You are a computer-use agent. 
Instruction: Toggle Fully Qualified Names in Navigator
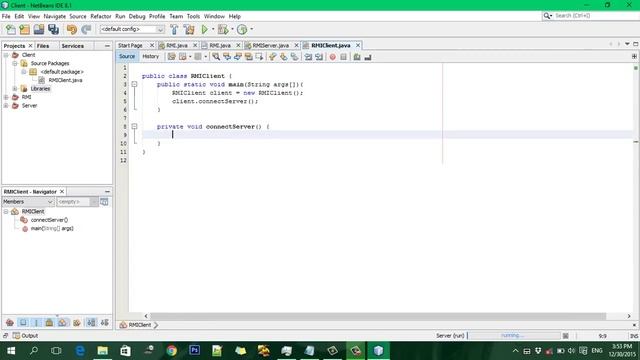(x=76, y=323)
